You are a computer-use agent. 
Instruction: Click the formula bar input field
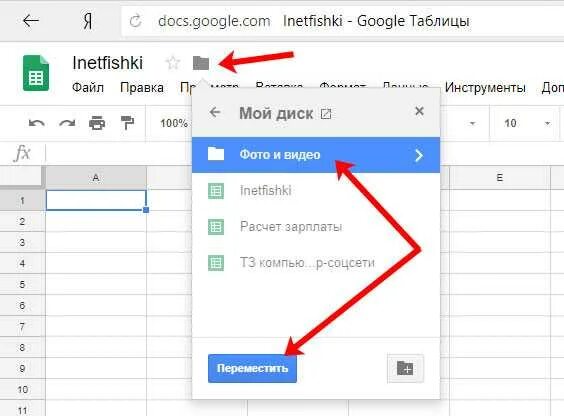pos(302,153)
